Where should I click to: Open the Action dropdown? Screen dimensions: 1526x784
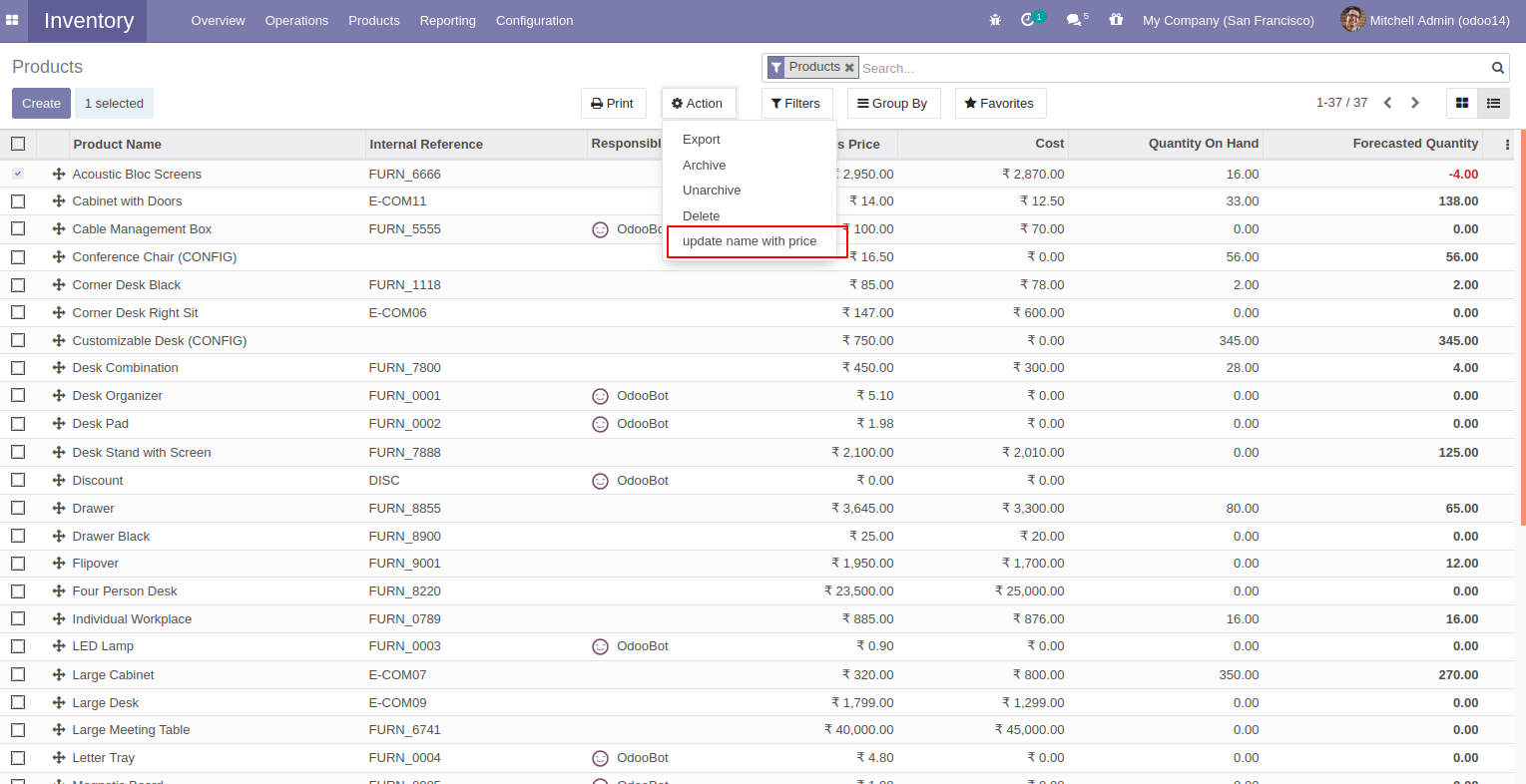pyautogui.click(x=699, y=104)
